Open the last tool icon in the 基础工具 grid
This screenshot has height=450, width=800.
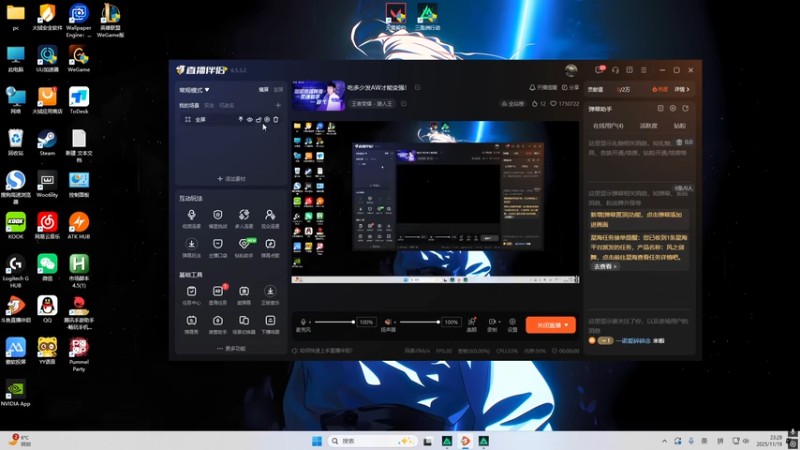point(270,320)
